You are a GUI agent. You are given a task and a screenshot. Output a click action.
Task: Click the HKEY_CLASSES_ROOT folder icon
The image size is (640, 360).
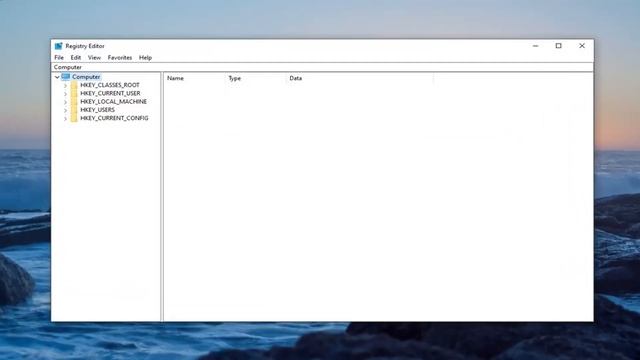(x=74, y=85)
